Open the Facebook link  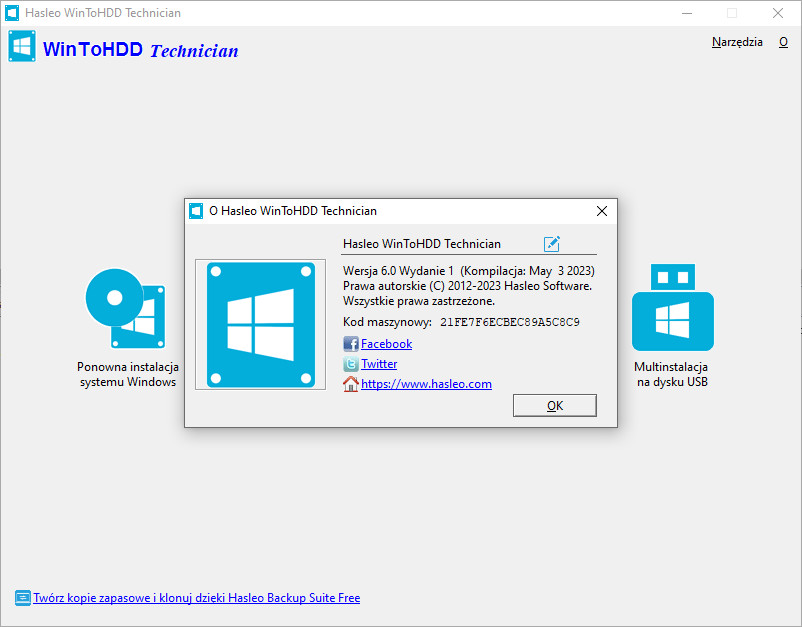pyautogui.click(x=386, y=344)
